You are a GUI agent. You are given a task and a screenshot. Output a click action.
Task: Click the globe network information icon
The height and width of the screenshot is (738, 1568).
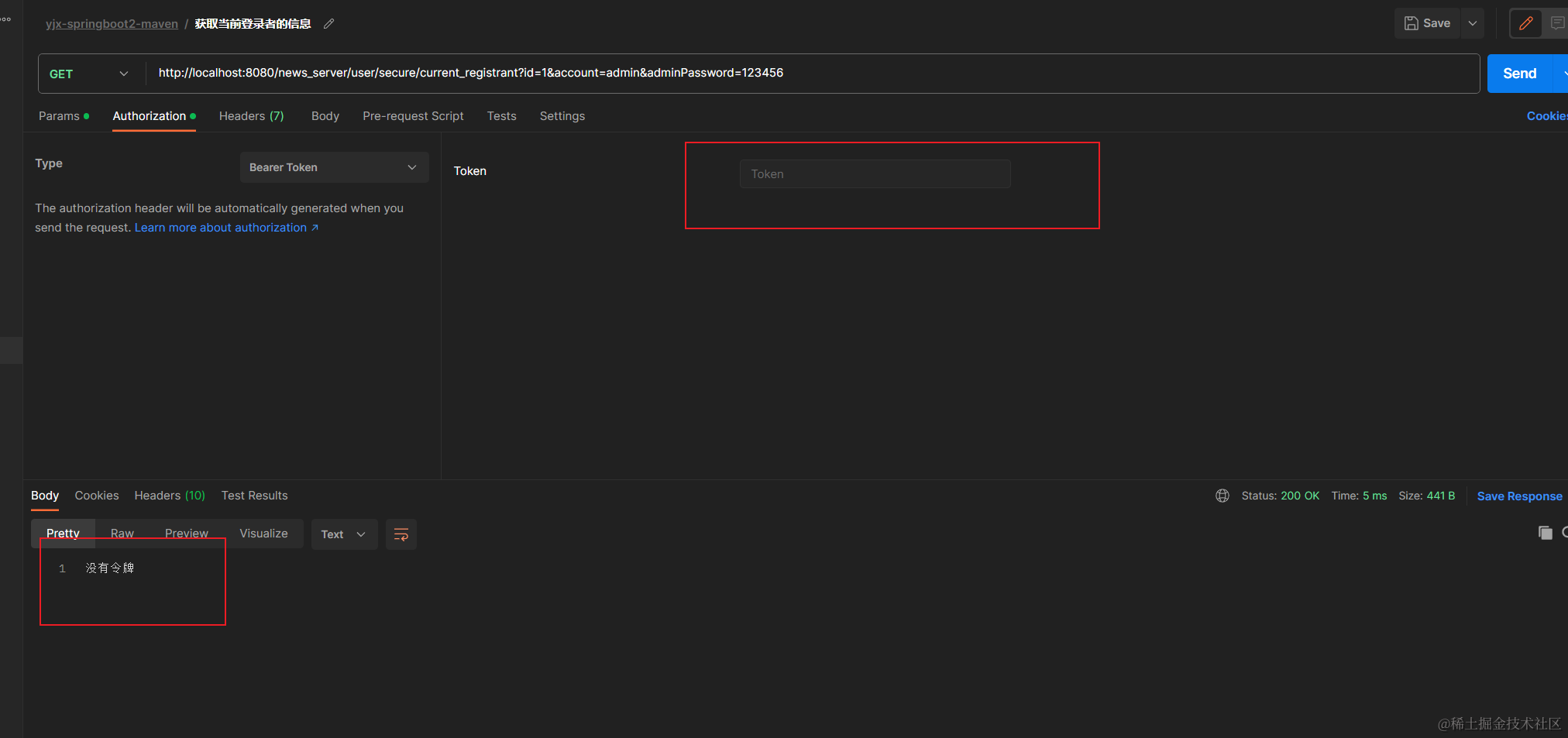(x=1222, y=496)
